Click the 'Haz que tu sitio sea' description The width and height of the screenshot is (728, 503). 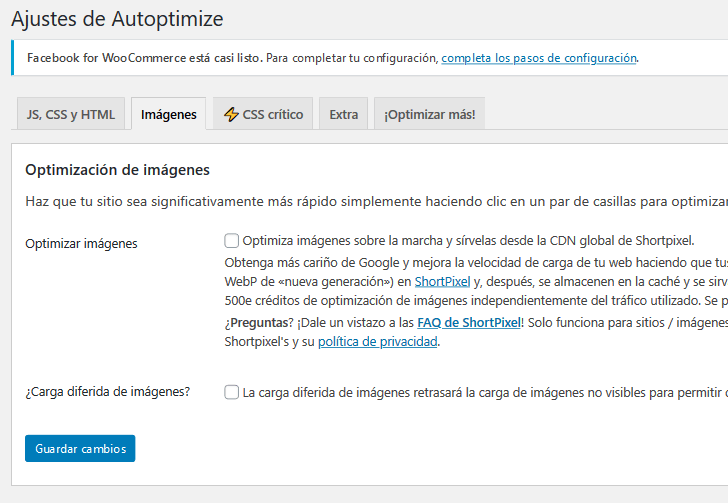86,202
